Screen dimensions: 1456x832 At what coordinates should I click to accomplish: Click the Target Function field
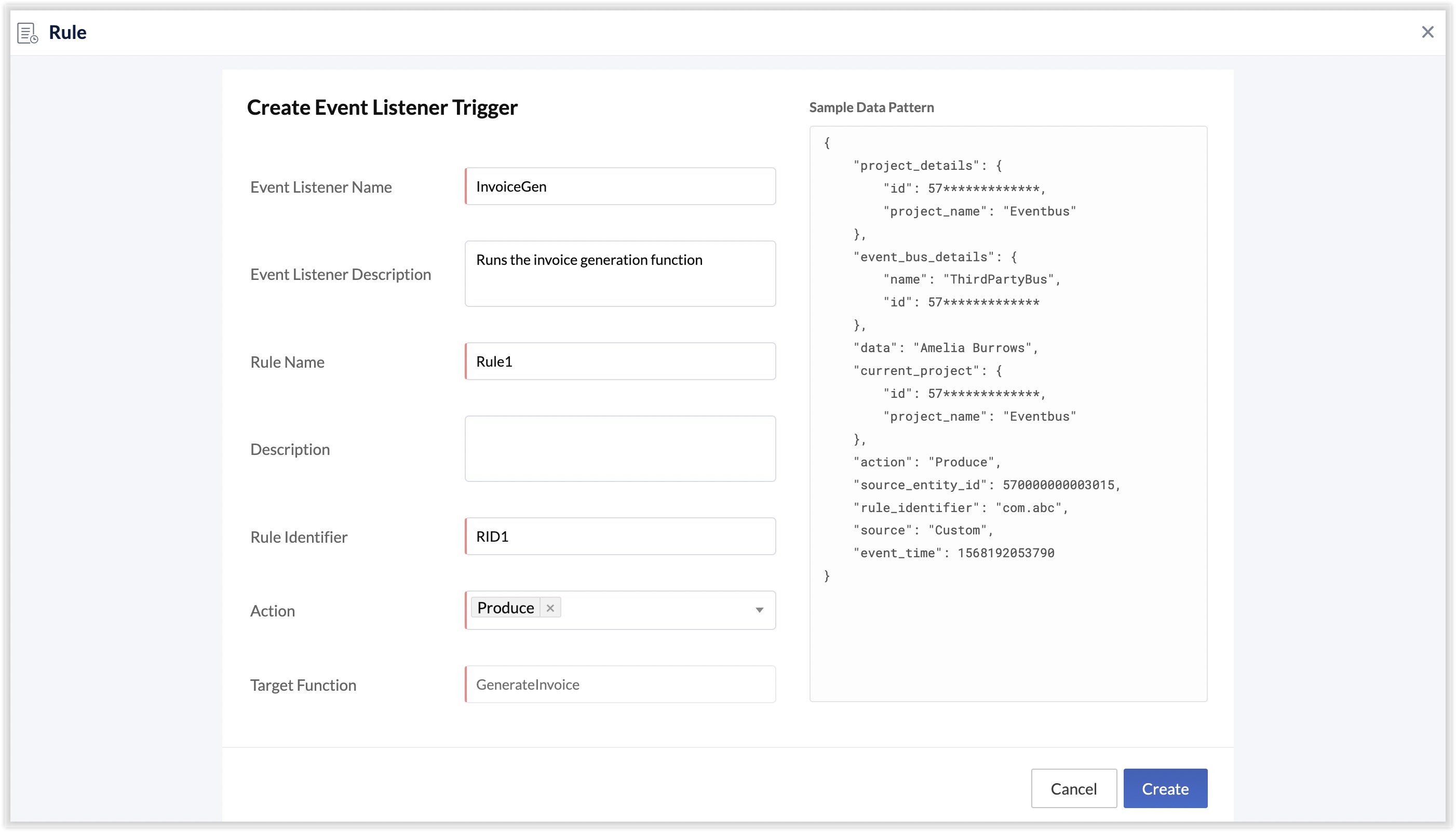620,684
